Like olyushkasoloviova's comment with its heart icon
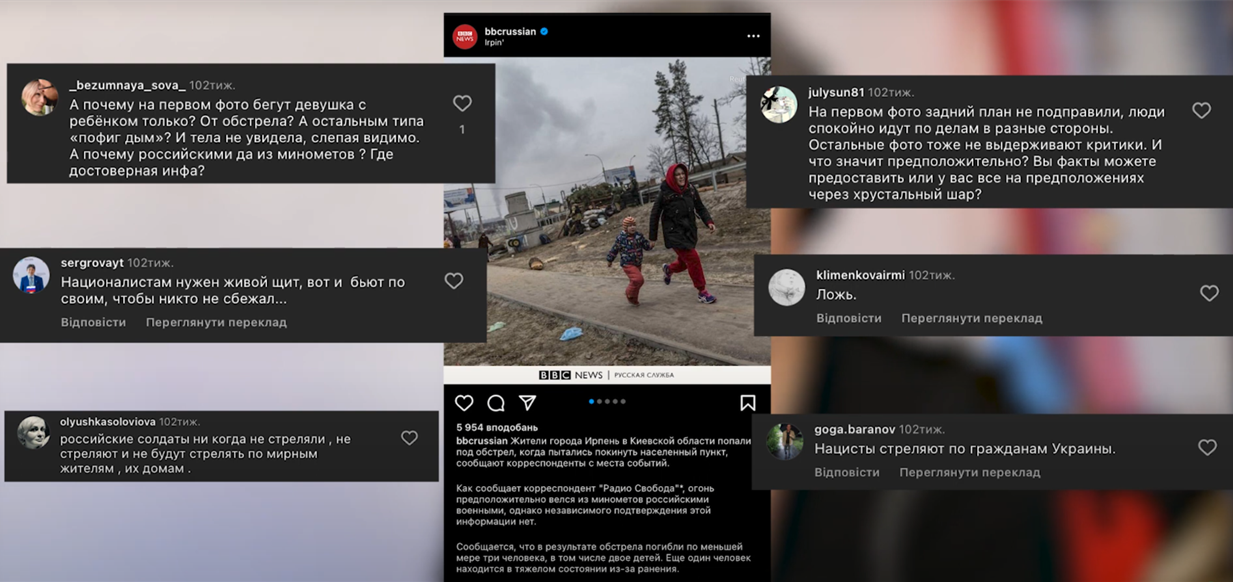The width and height of the screenshot is (1233, 582). point(409,437)
